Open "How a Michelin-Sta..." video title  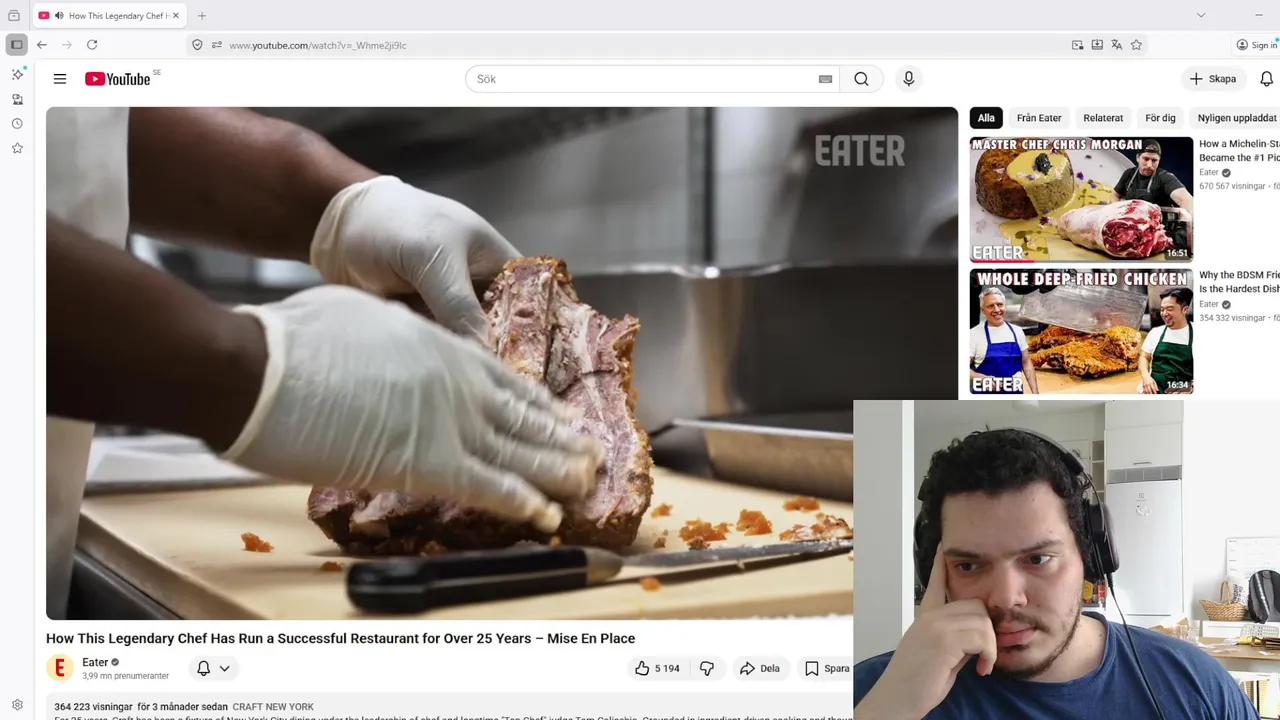point(1239,151)
